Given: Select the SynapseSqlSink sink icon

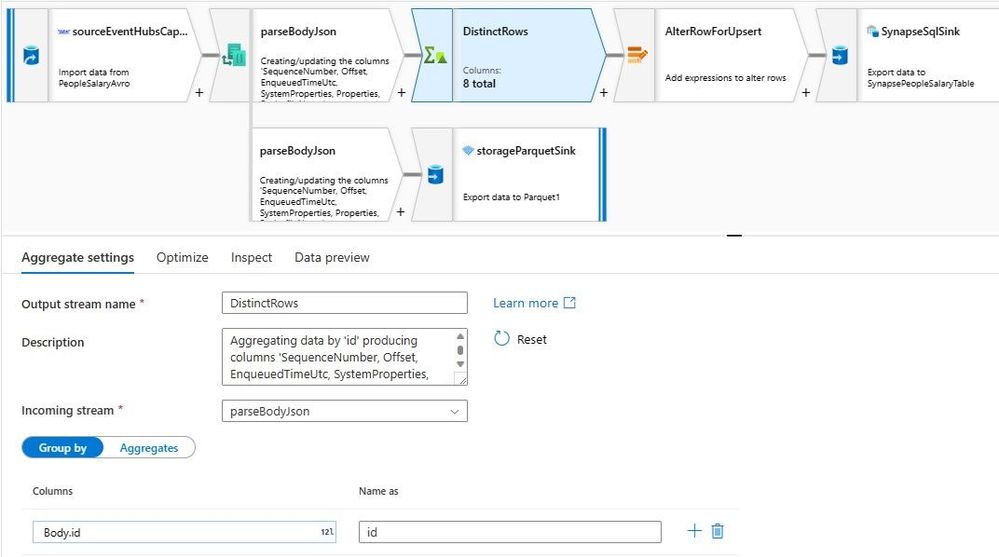Looking at the screenshot, I should pos(840,55).
